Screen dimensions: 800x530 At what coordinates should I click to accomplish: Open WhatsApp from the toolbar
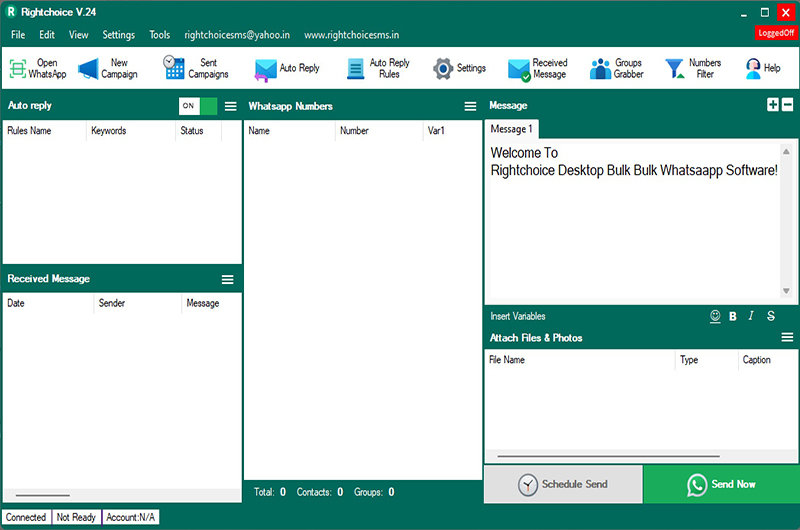click(38, 69)
